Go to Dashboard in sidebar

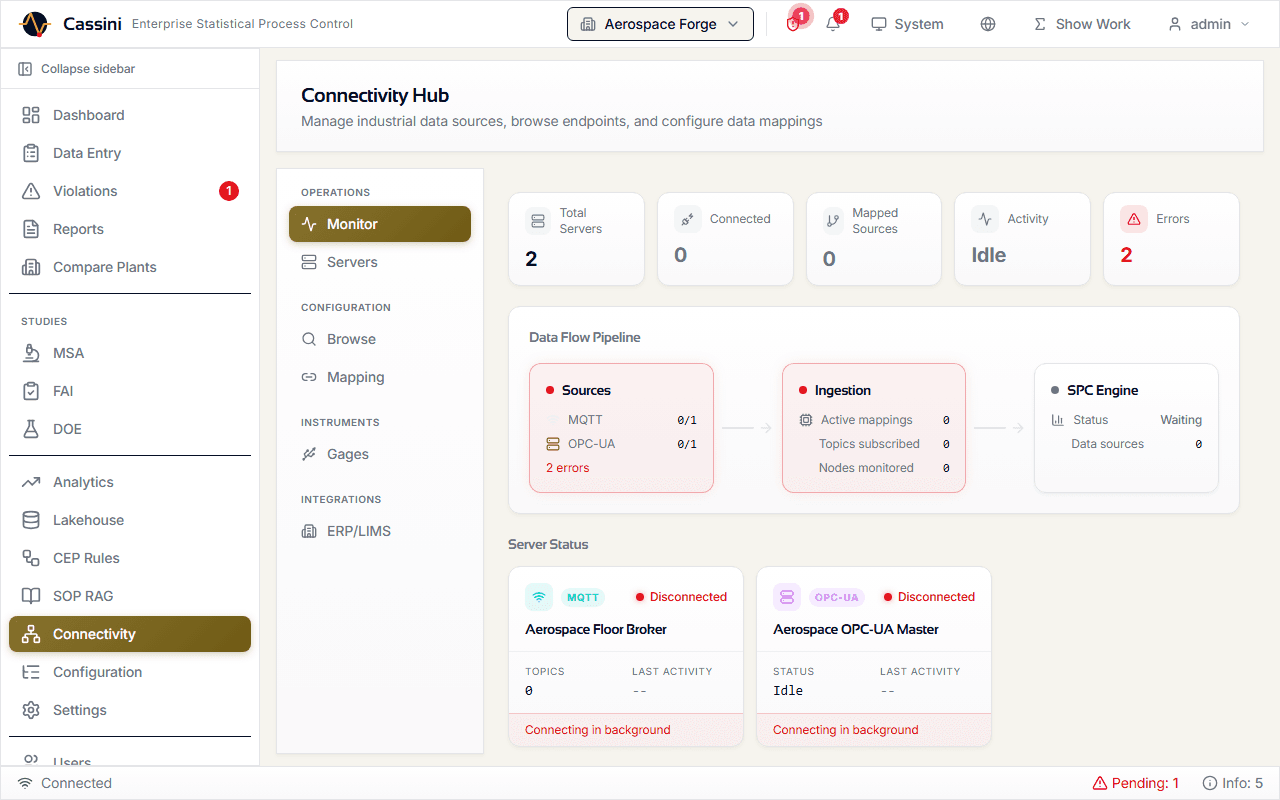point(130,115)
